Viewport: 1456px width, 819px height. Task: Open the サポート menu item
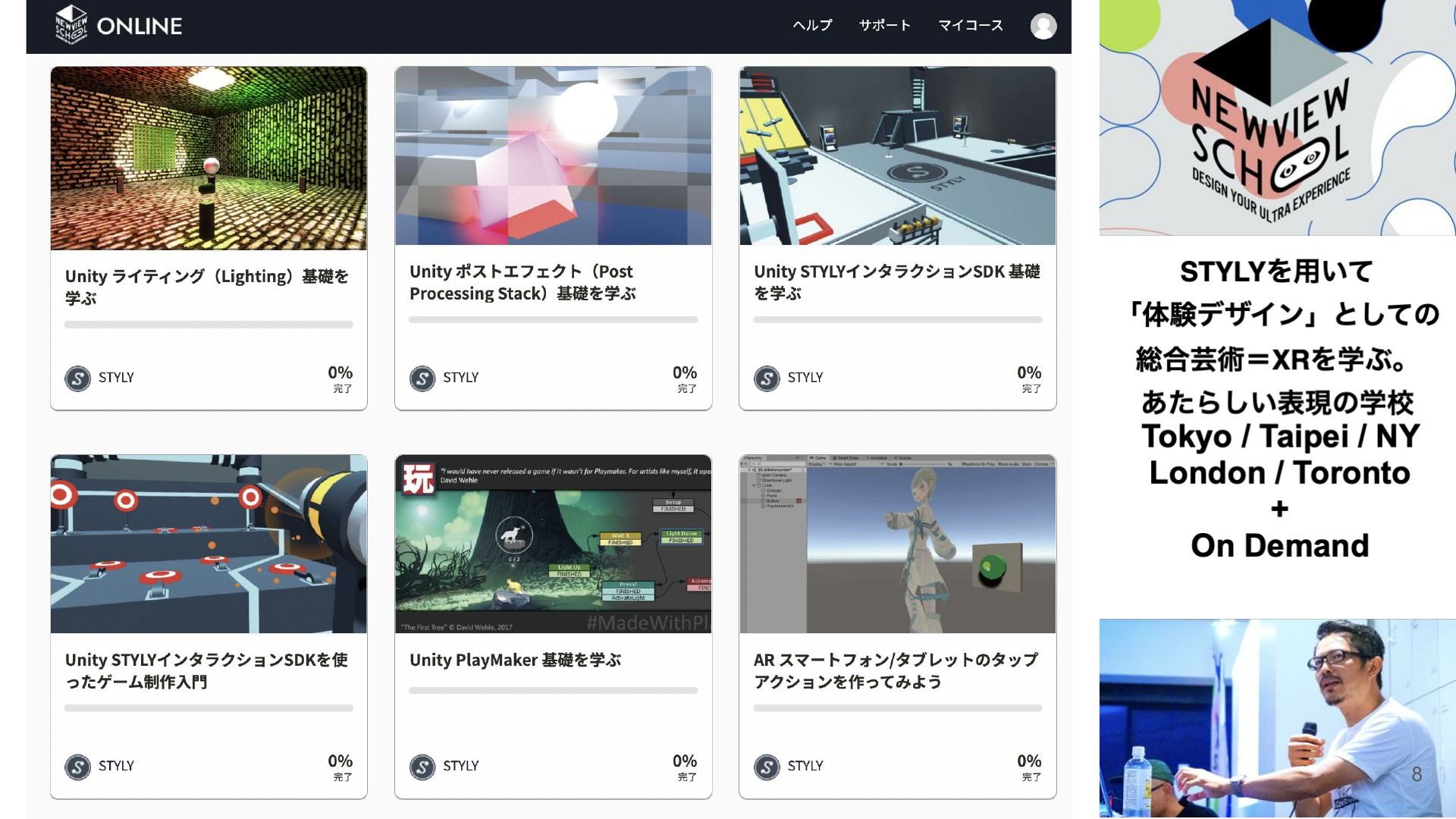tap(884, 25)
